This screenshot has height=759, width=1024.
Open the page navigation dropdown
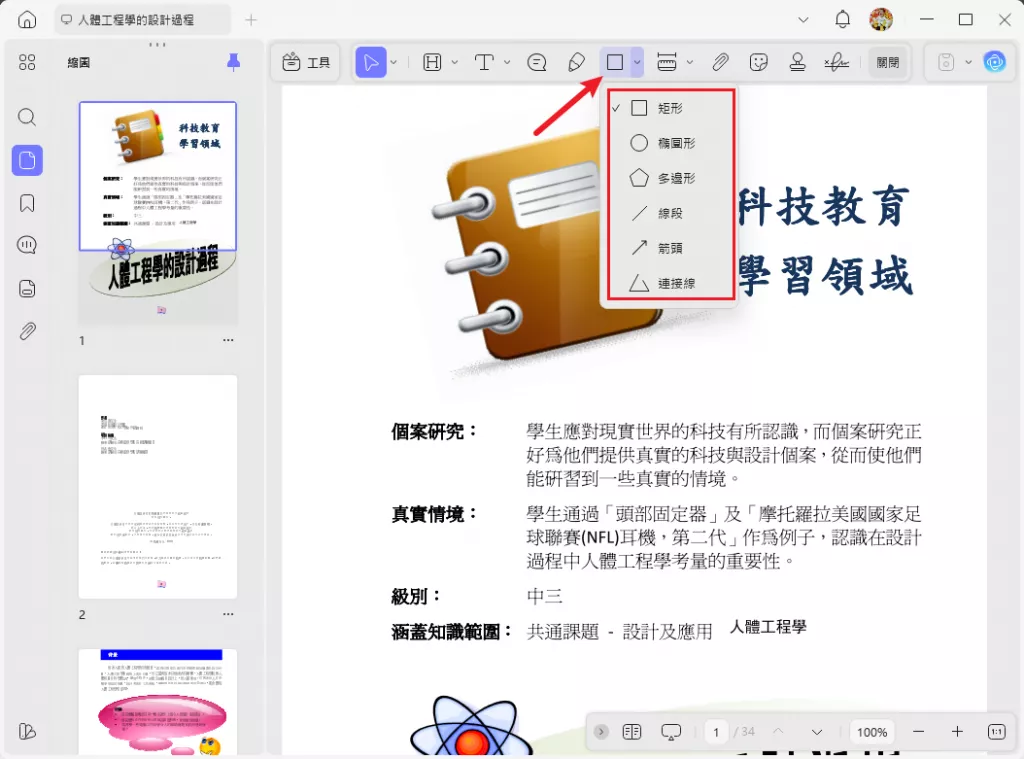pyautogui.click(x=815, y=731)
